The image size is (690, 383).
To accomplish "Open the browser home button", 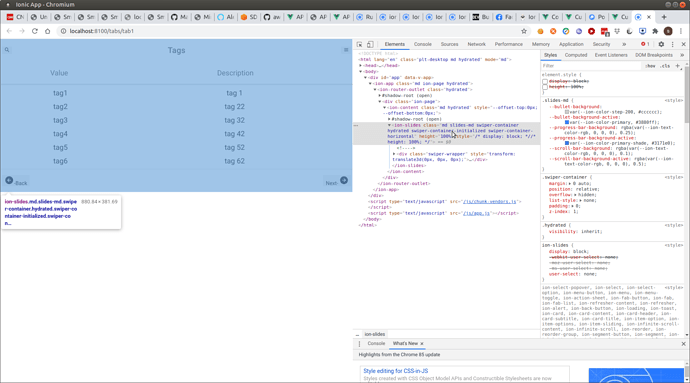I will (x=48, y=31).
